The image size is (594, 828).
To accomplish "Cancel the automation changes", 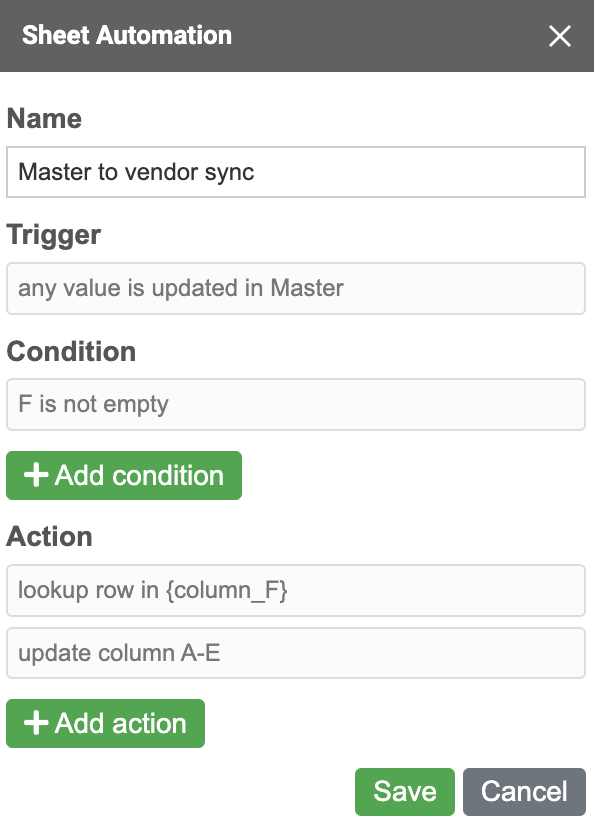I will 524,792.
